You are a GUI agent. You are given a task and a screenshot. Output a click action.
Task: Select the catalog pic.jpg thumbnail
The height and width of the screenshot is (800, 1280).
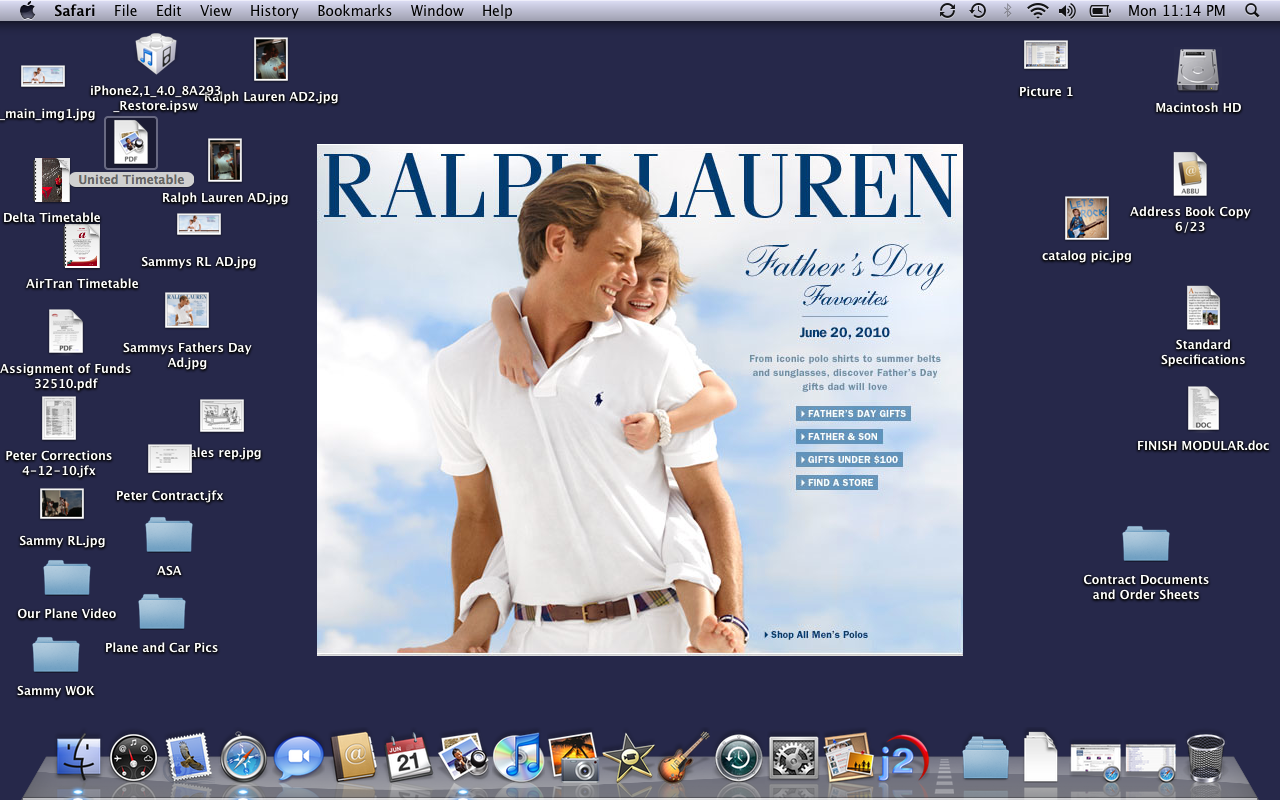1087,218
